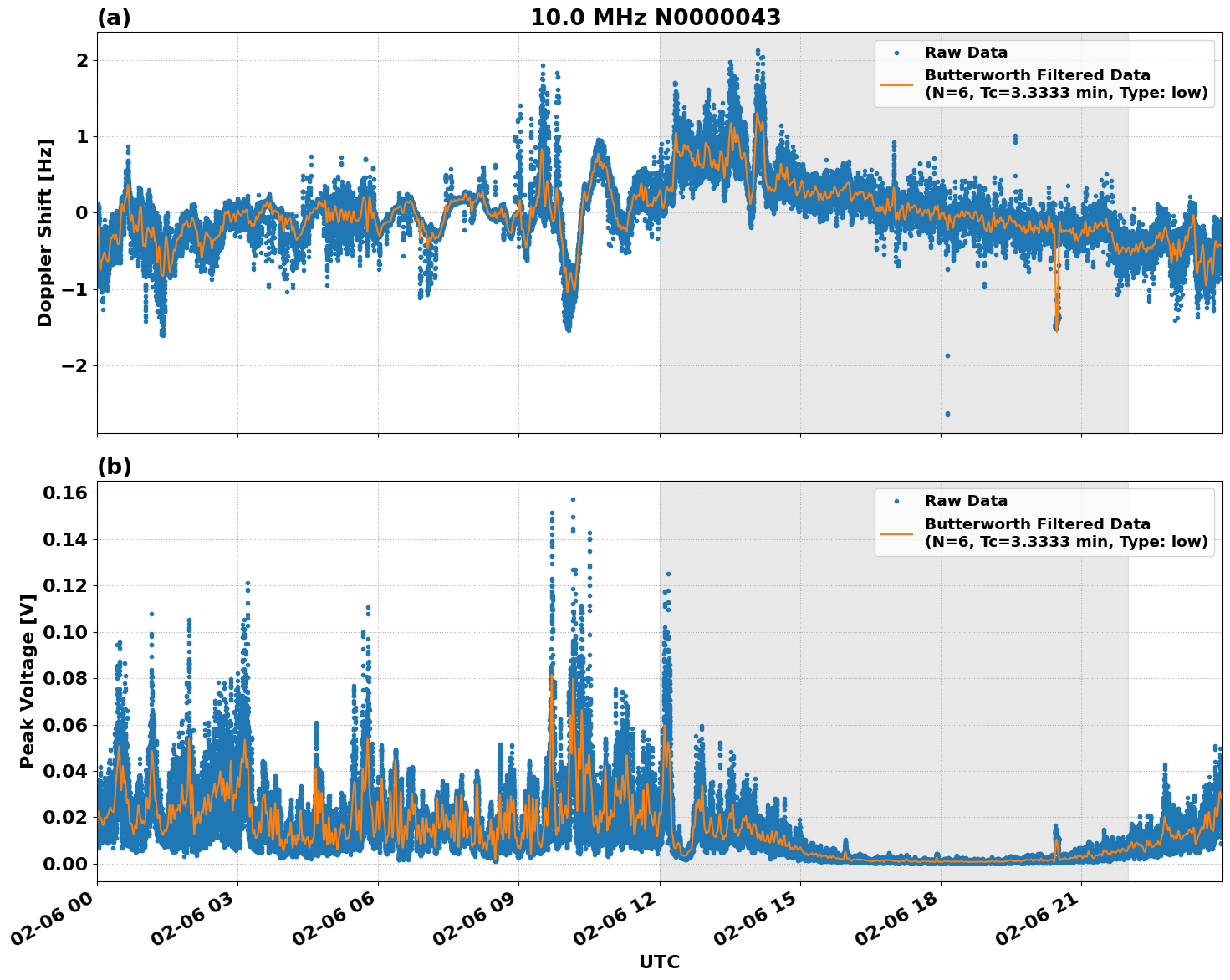Click the outlier dot below -2 Hz
This screenshot has width=1230, height=980.
(x=947, y=412)
